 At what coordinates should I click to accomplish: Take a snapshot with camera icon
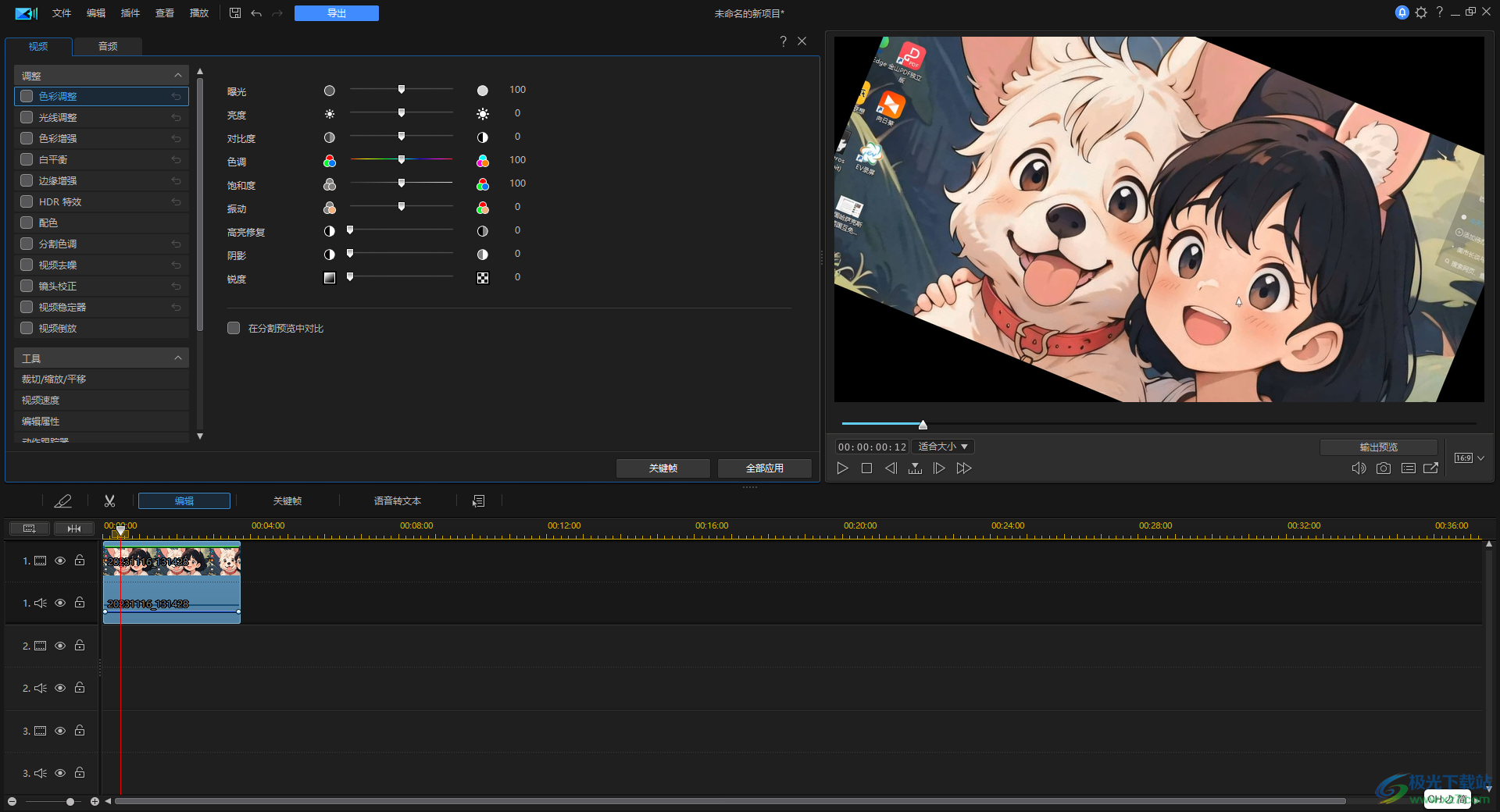tap(1384, 468)
